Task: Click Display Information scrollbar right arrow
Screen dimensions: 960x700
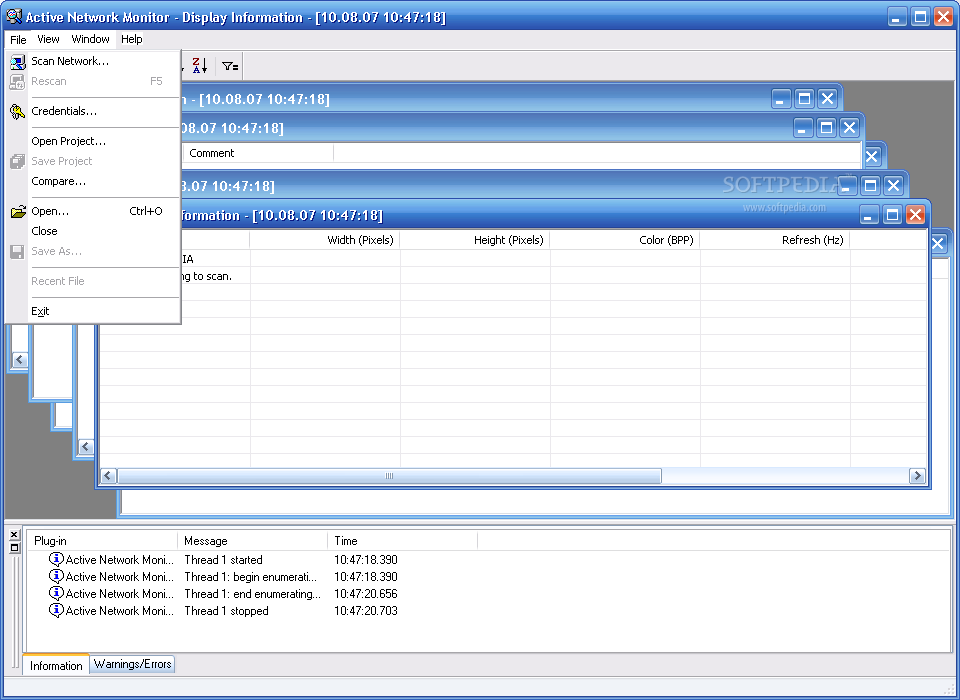Action: 917,476
